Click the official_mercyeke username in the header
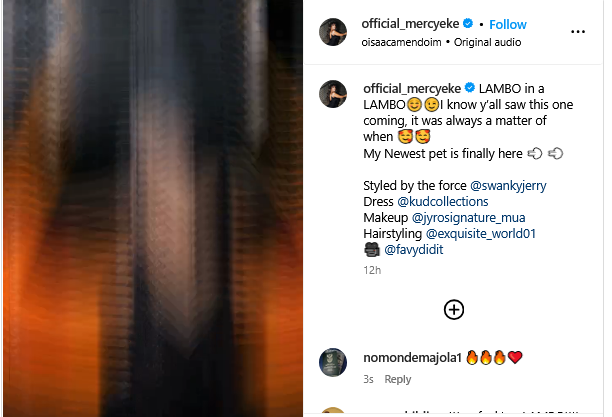Viewport: 612px width, 417px height. coord(411,24)
